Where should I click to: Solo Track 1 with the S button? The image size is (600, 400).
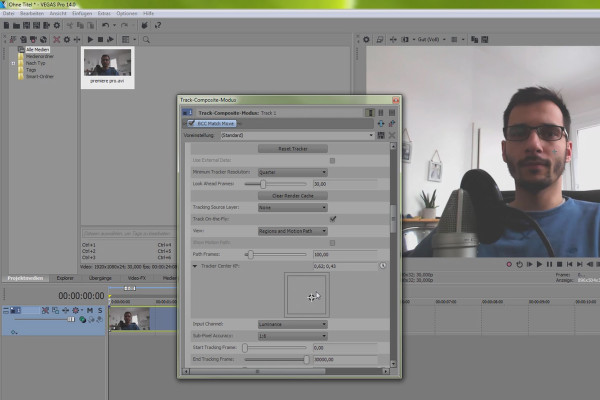(100, 310)
